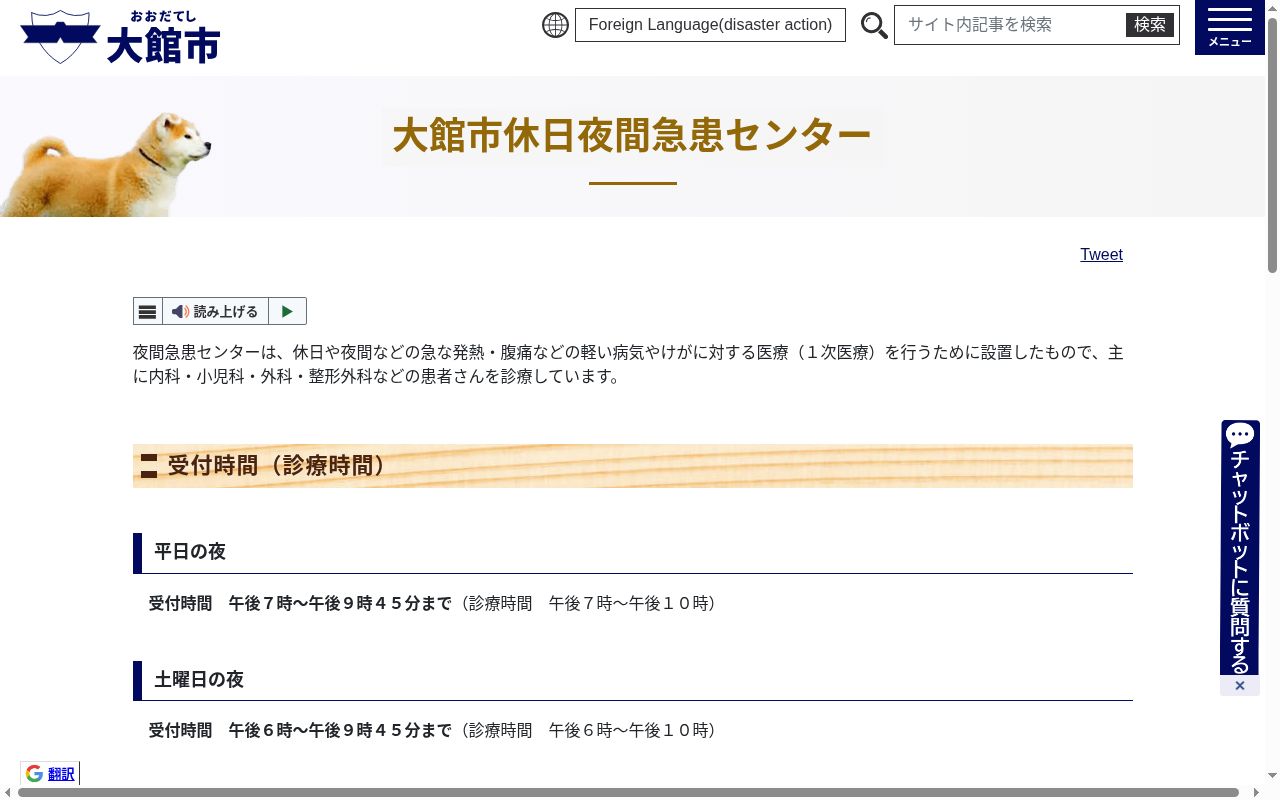This screenshot has width=1280, height=800.
Task: Submit search with the 検索 button
Action: (1150, 25)
